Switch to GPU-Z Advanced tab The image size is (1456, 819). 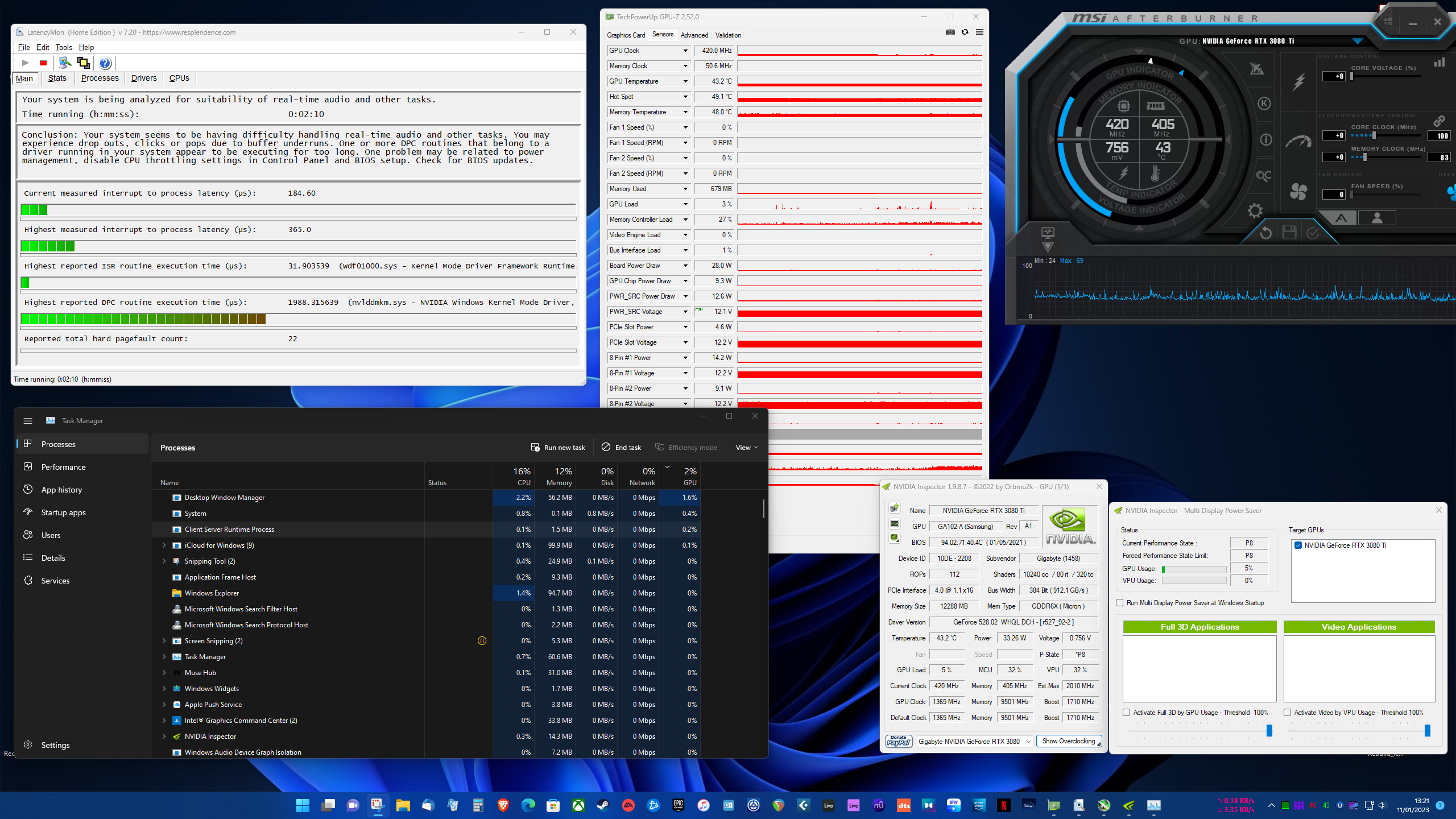694,35
